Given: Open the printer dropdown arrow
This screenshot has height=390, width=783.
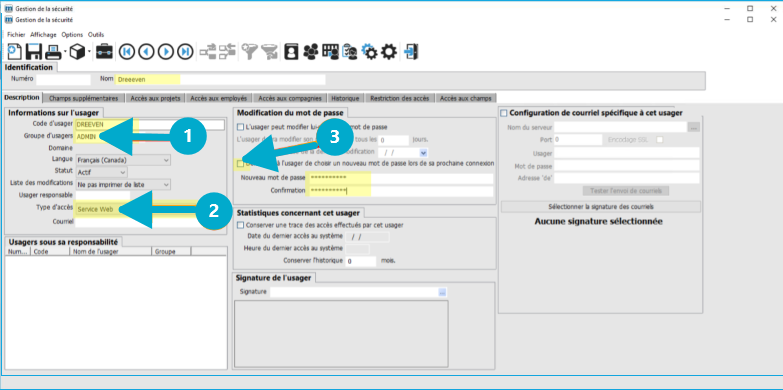Looking at the screenshot, I should pyautogui.click(x=65, y=52).
